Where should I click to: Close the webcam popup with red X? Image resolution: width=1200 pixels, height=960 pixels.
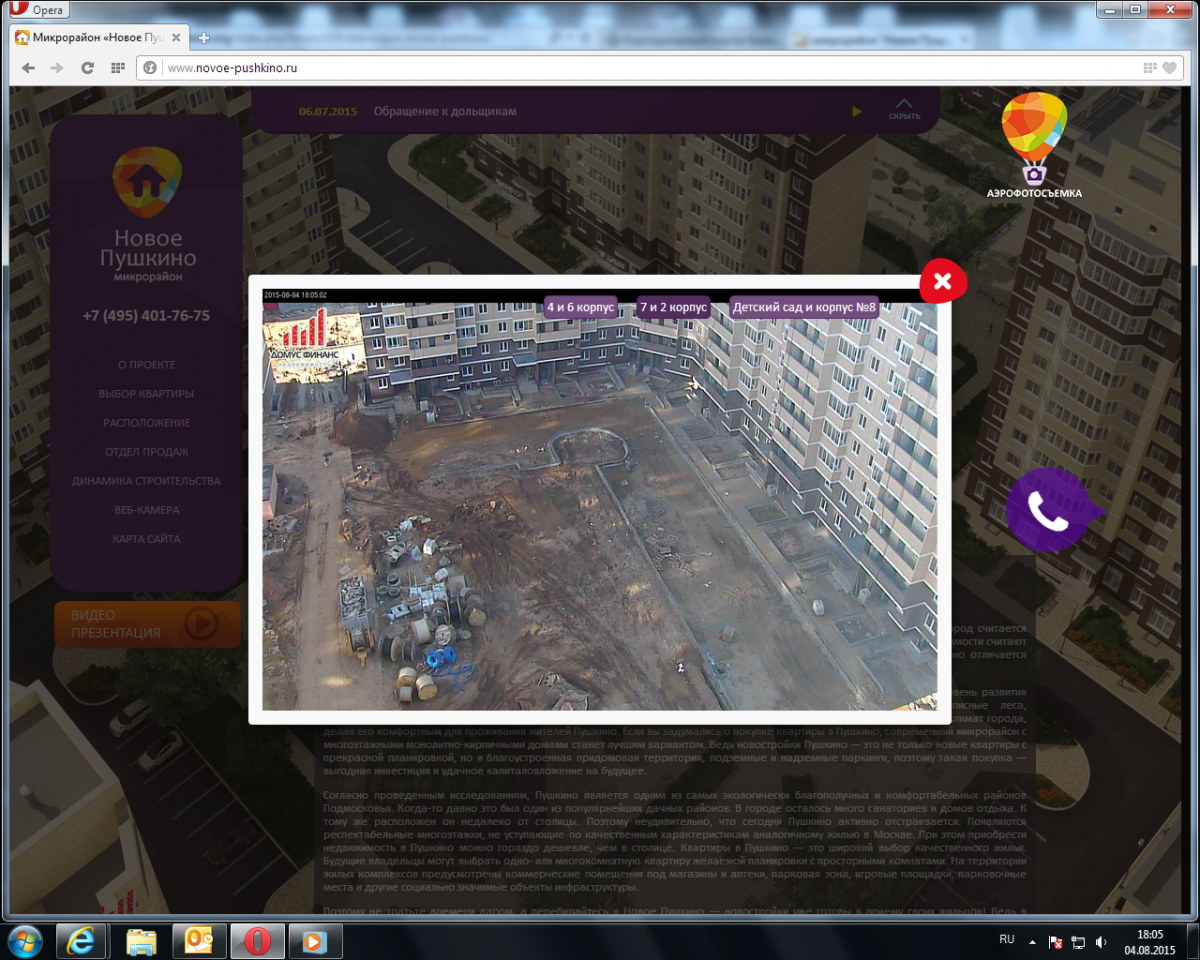942,282
